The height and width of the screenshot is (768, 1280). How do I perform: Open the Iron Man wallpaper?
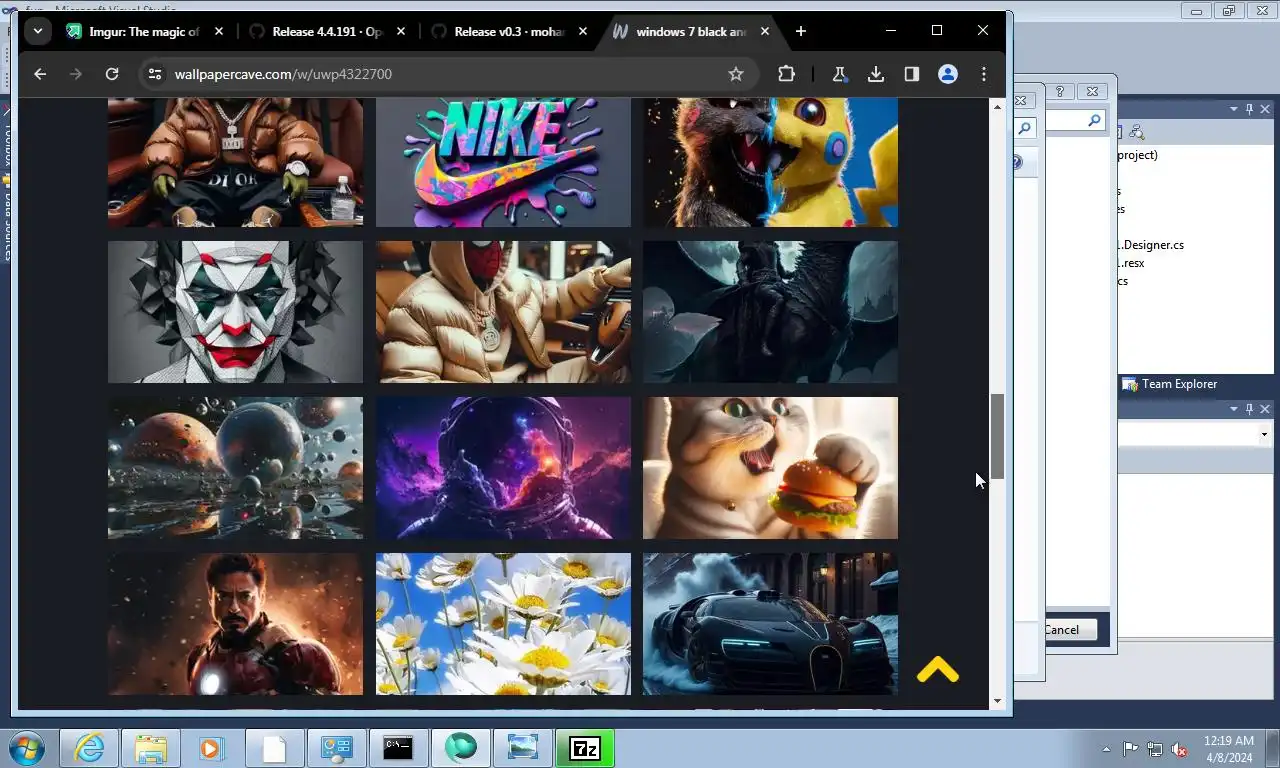(x=235, y=624)
